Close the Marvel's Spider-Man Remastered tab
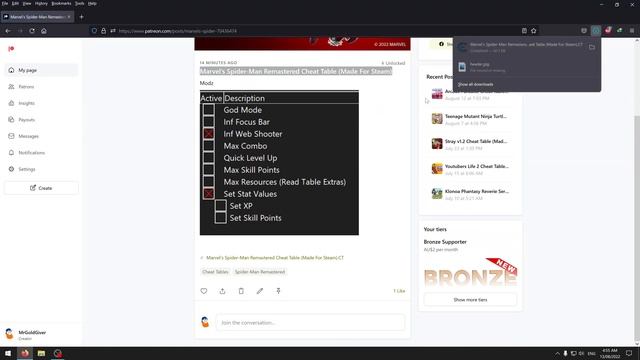The image size is (640, 360). [x=69, y=17]
